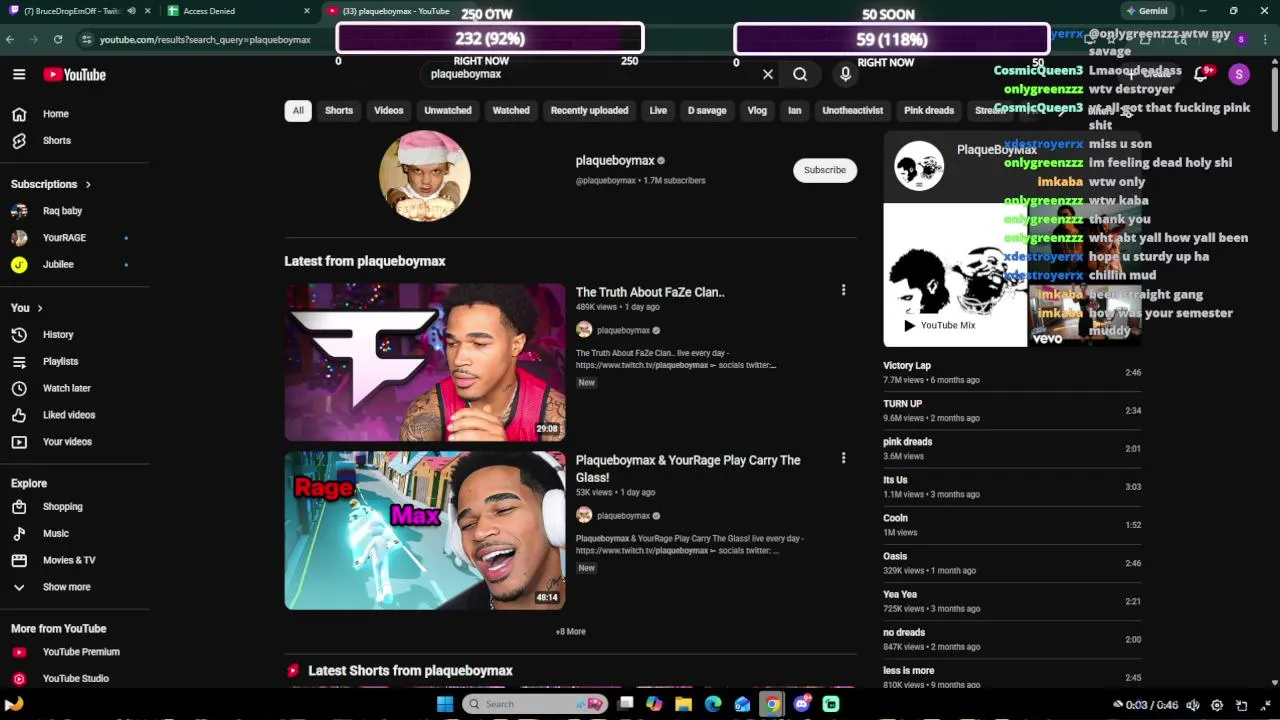The image size is (1280, 720).
Task: Open the account avatar menu
Action: (1239, 74)
